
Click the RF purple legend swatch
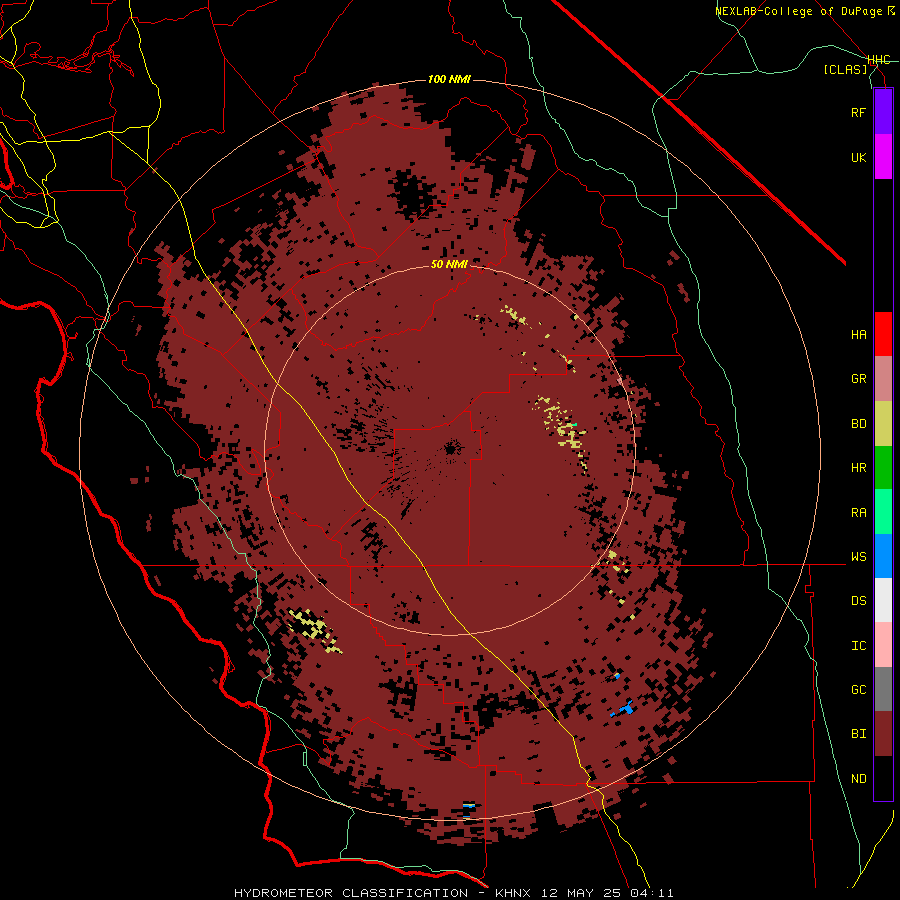(883, 112)
